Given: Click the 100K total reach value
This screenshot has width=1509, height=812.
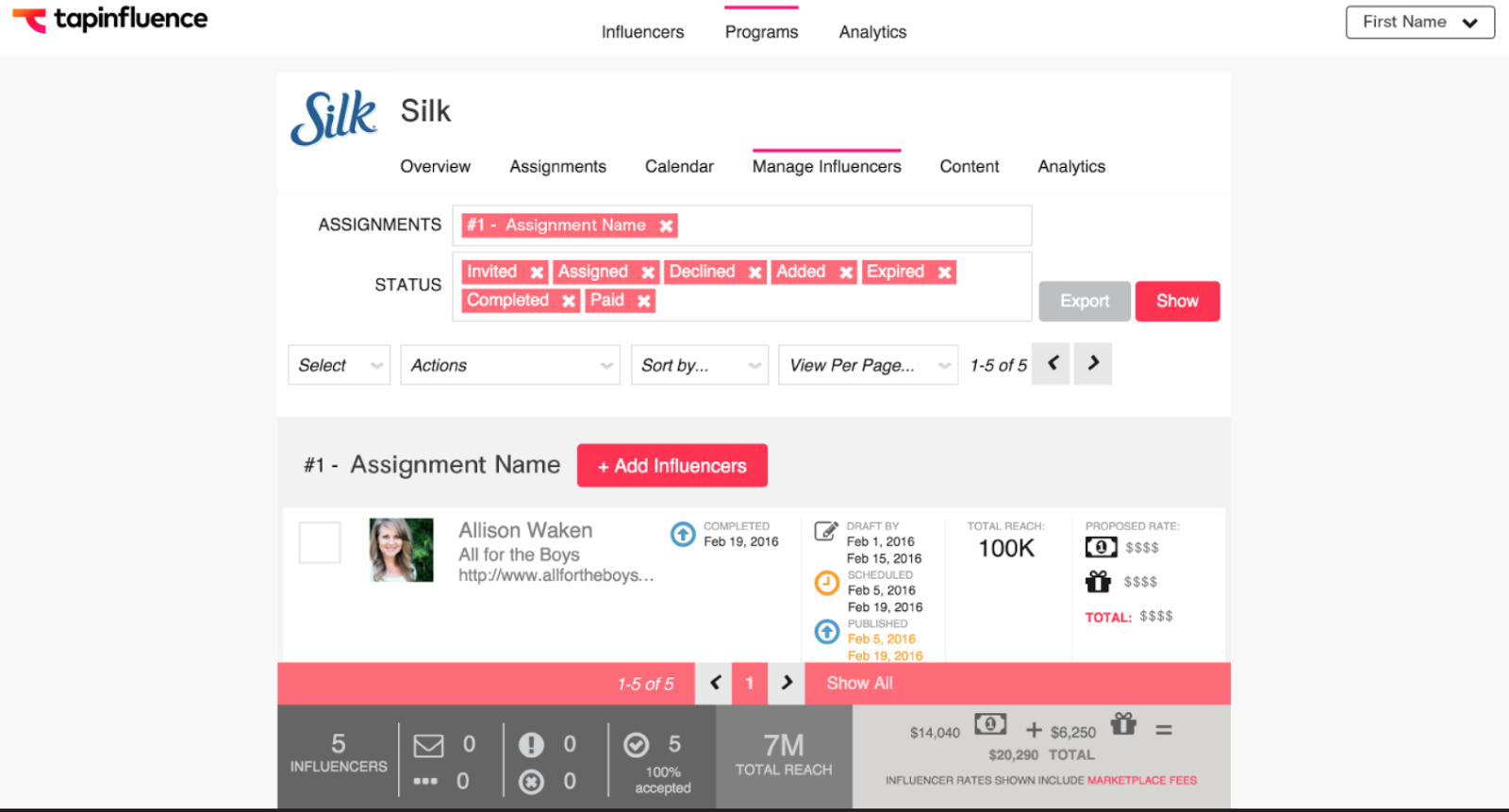Looking at the screenshot, I should coord(1006,549).
